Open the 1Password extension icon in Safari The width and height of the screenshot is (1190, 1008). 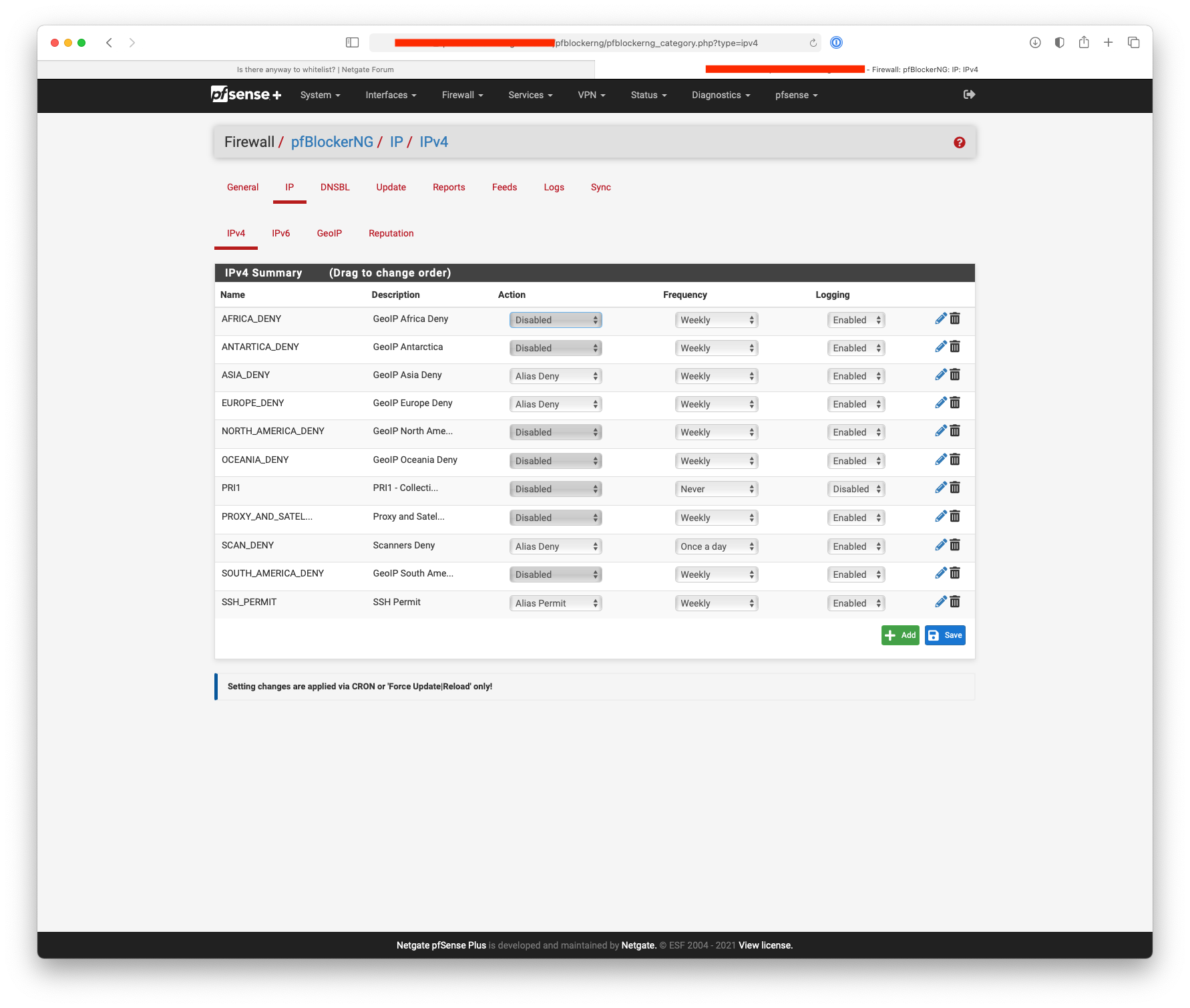pos(836,43)
